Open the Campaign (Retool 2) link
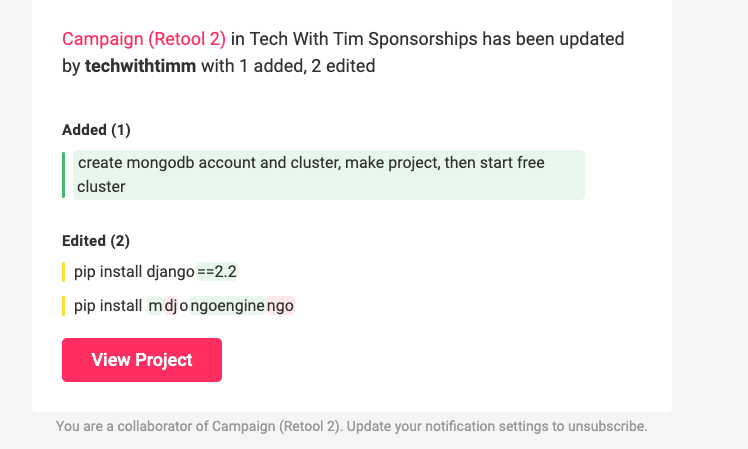This screenshot has width=748, height=449. coord(144,39)
